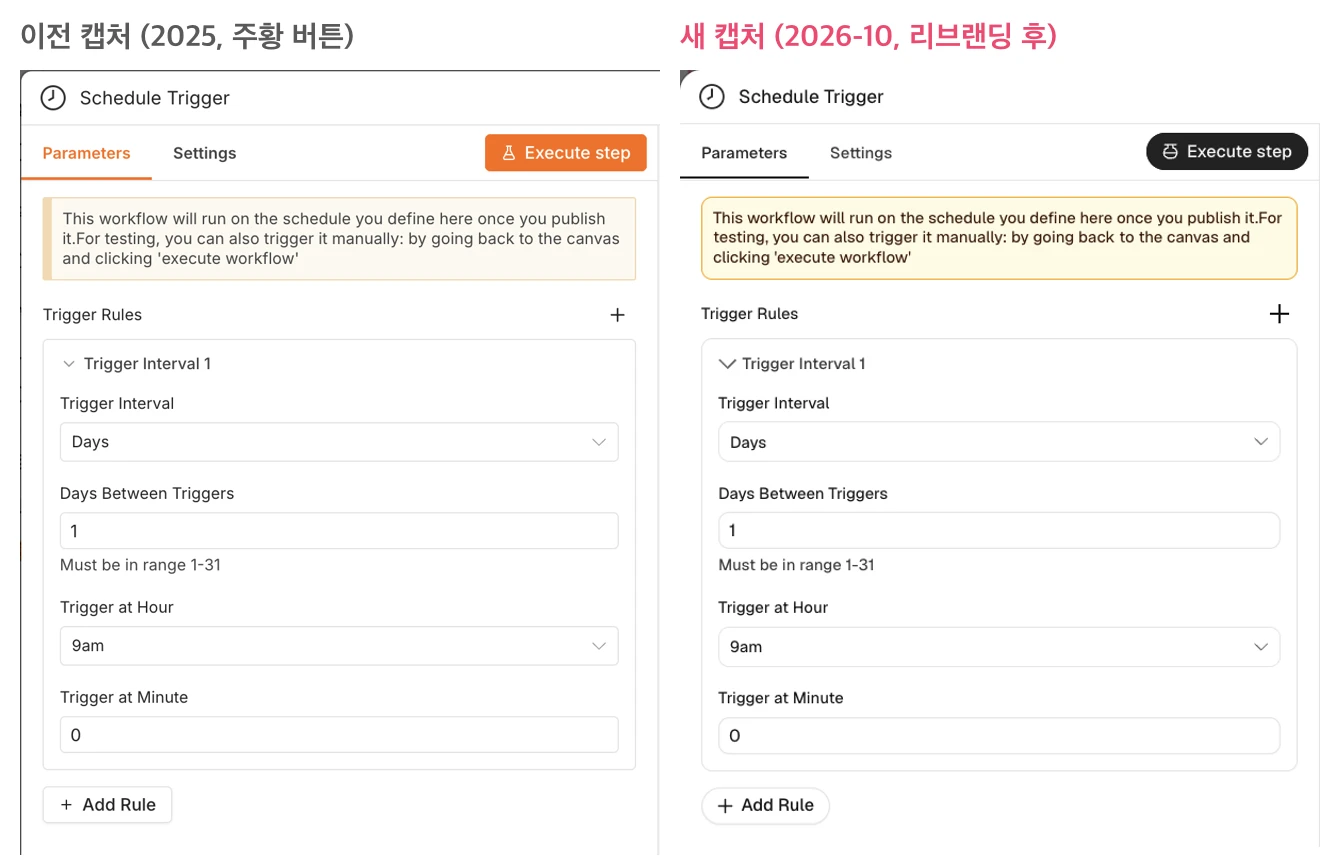The height and width of the screenshot is (865, 1340).
Task: Open the Days interval dropdown in 이전 캡처
Action: coord(339,442)
